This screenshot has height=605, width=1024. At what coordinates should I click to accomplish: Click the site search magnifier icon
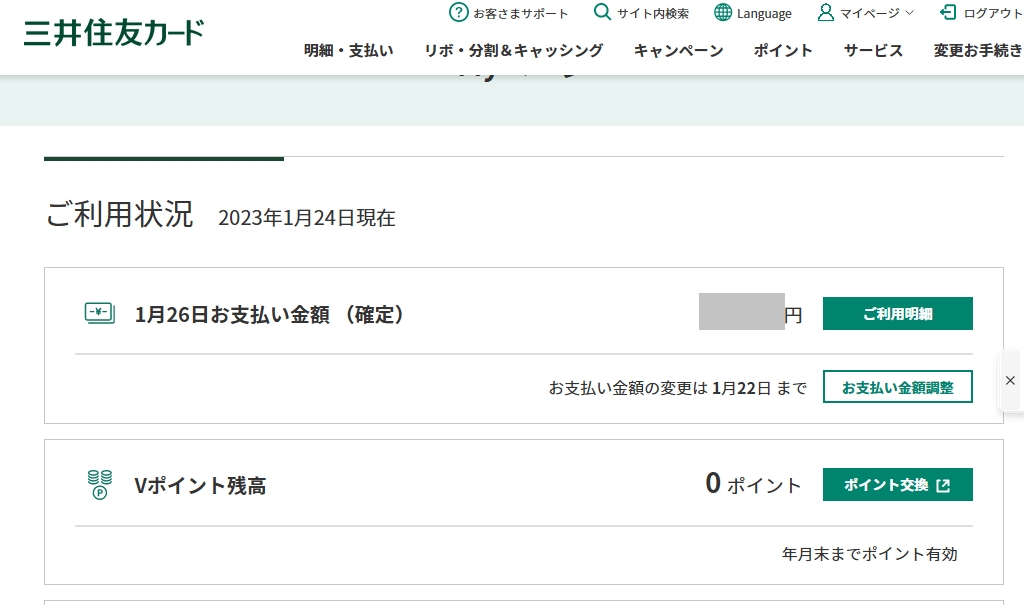tap(602, 13)
